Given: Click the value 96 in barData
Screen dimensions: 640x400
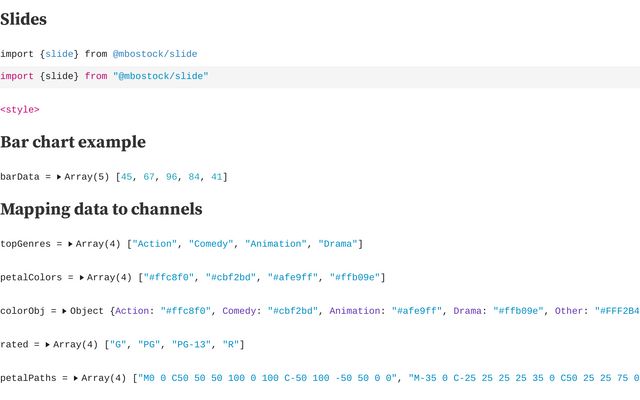Looking at the screenshot, I should pyautogui.click(x=172, y=177).
